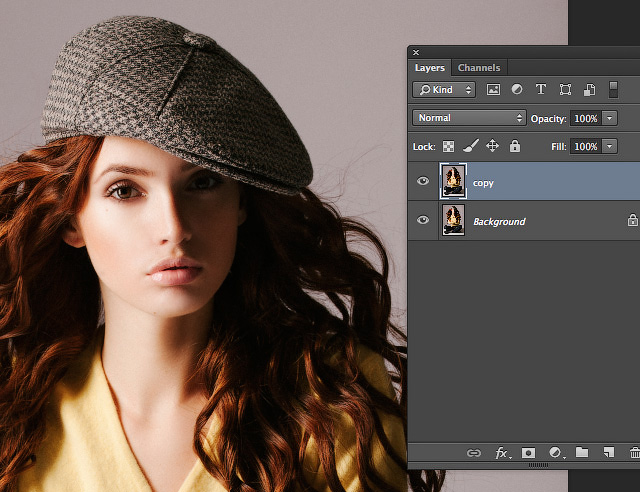
Task: Expand the Opacity slider arrow
Action: (x=610, y=118)
